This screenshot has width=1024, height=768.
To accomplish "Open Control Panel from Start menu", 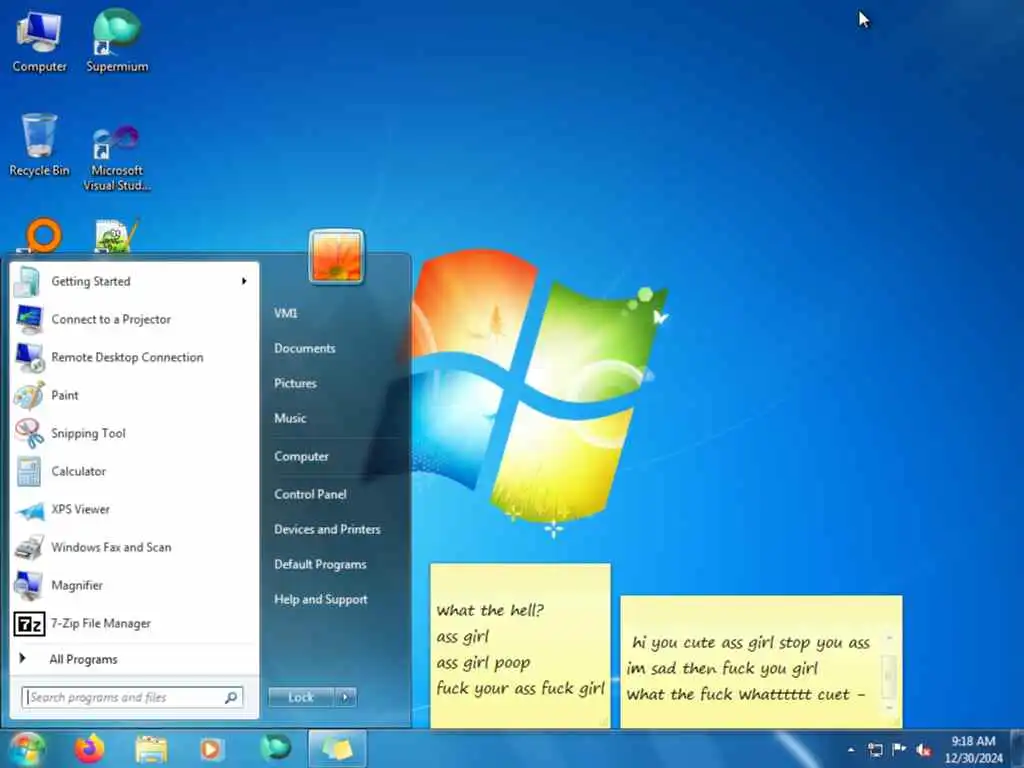I will pyautogui.click(x=310, y=494).
